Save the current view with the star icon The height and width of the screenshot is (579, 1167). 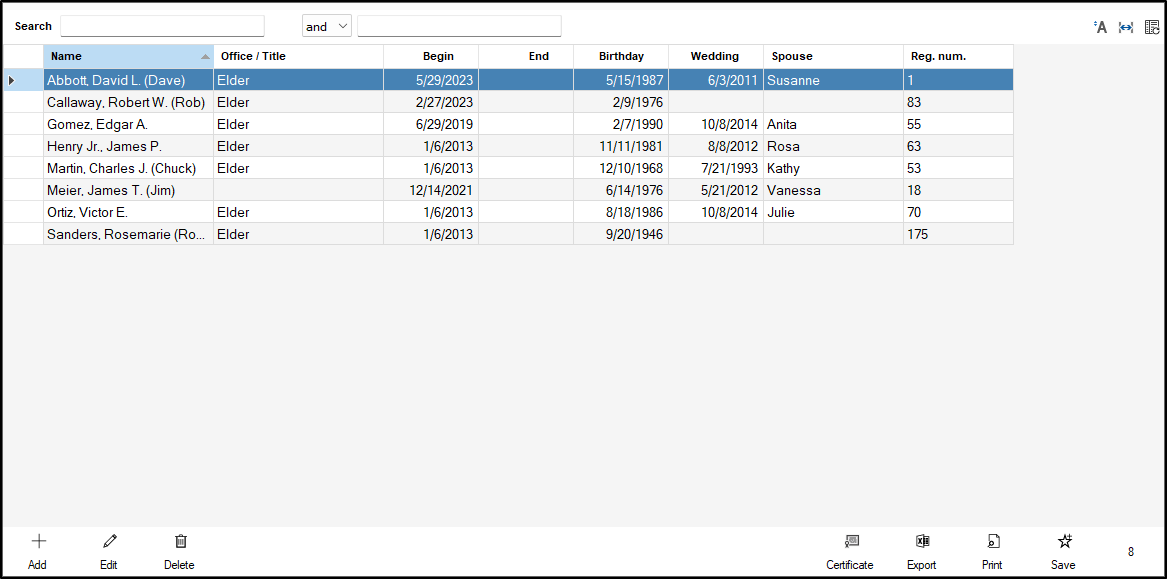tap(1064, 551)
